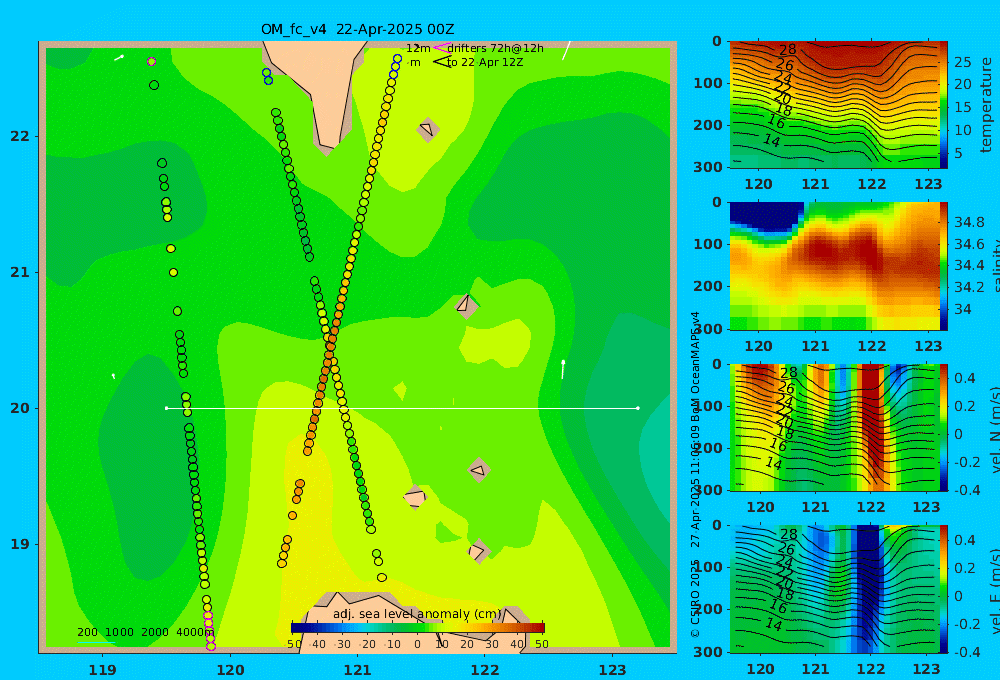
Task: Select the east endpoint dot of the white transect line
Action: click(638, 408)
